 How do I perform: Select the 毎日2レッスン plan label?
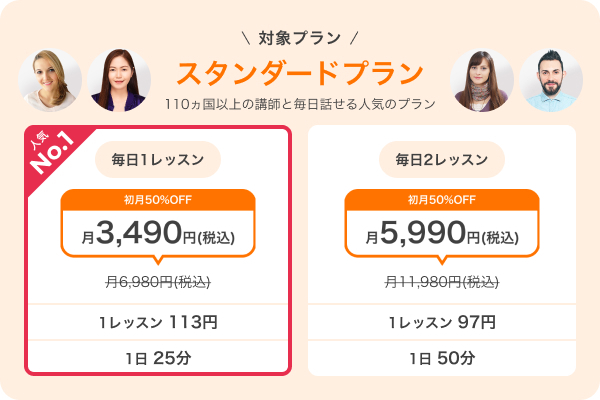click(x=442, y=160)
